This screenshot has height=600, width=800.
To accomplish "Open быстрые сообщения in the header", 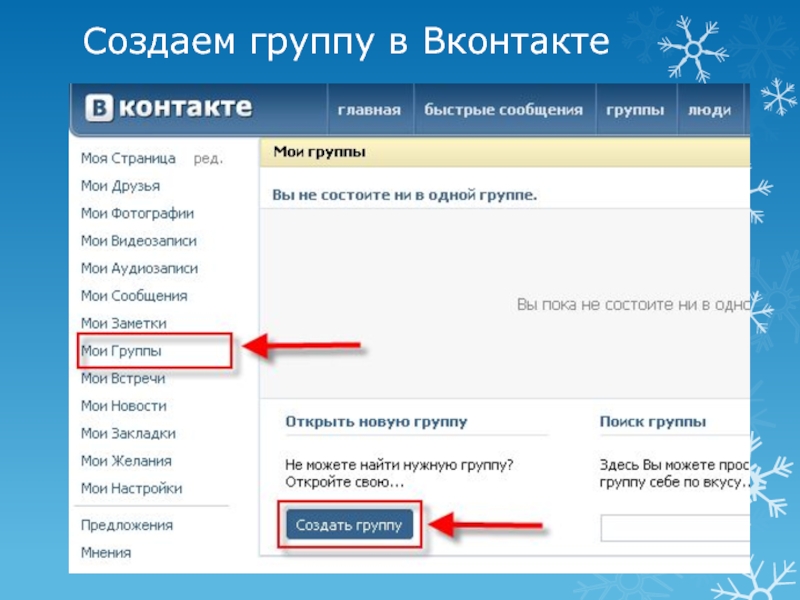I will [x=504, y=110].
